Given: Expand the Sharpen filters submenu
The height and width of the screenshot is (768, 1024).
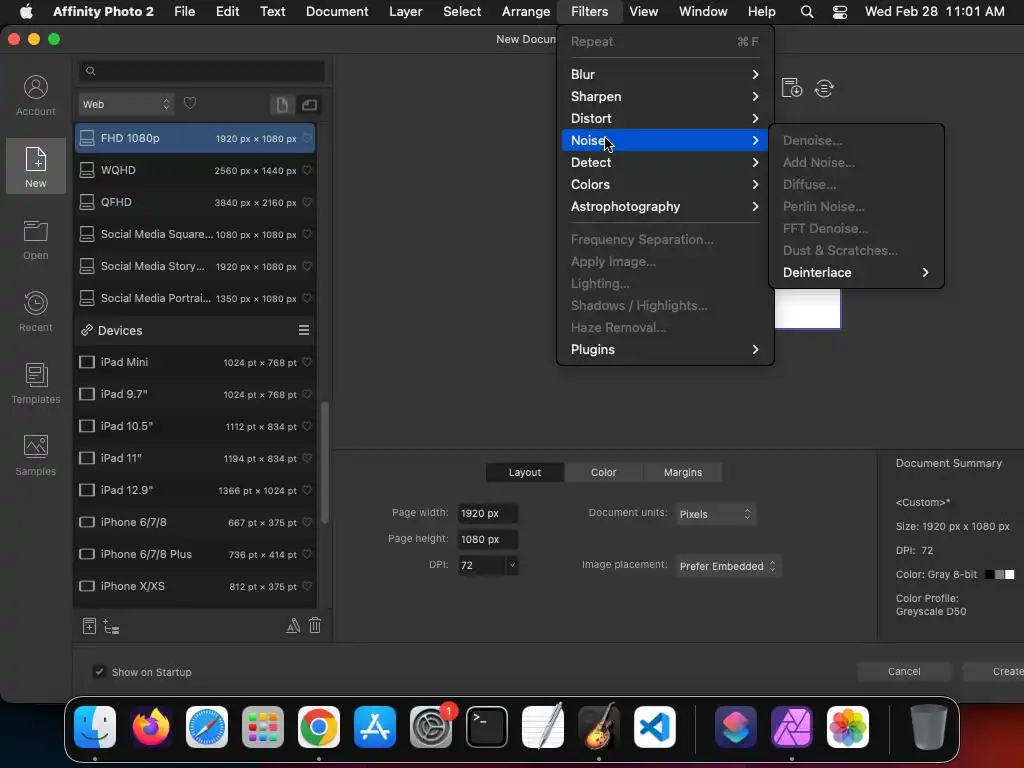Looking at the screenshot, I should click(664, 97).
